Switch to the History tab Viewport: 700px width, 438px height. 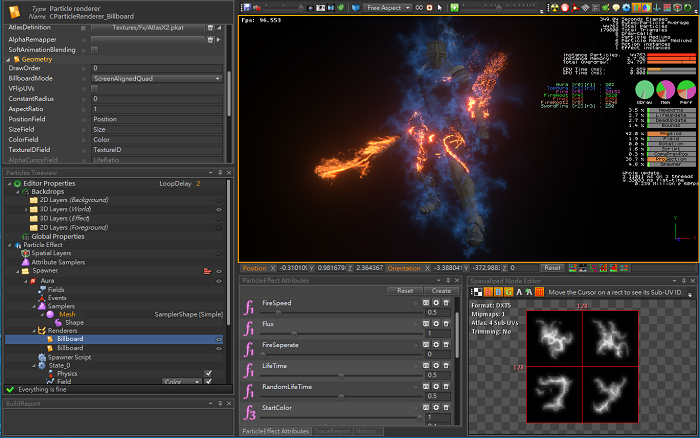point(366,431)
